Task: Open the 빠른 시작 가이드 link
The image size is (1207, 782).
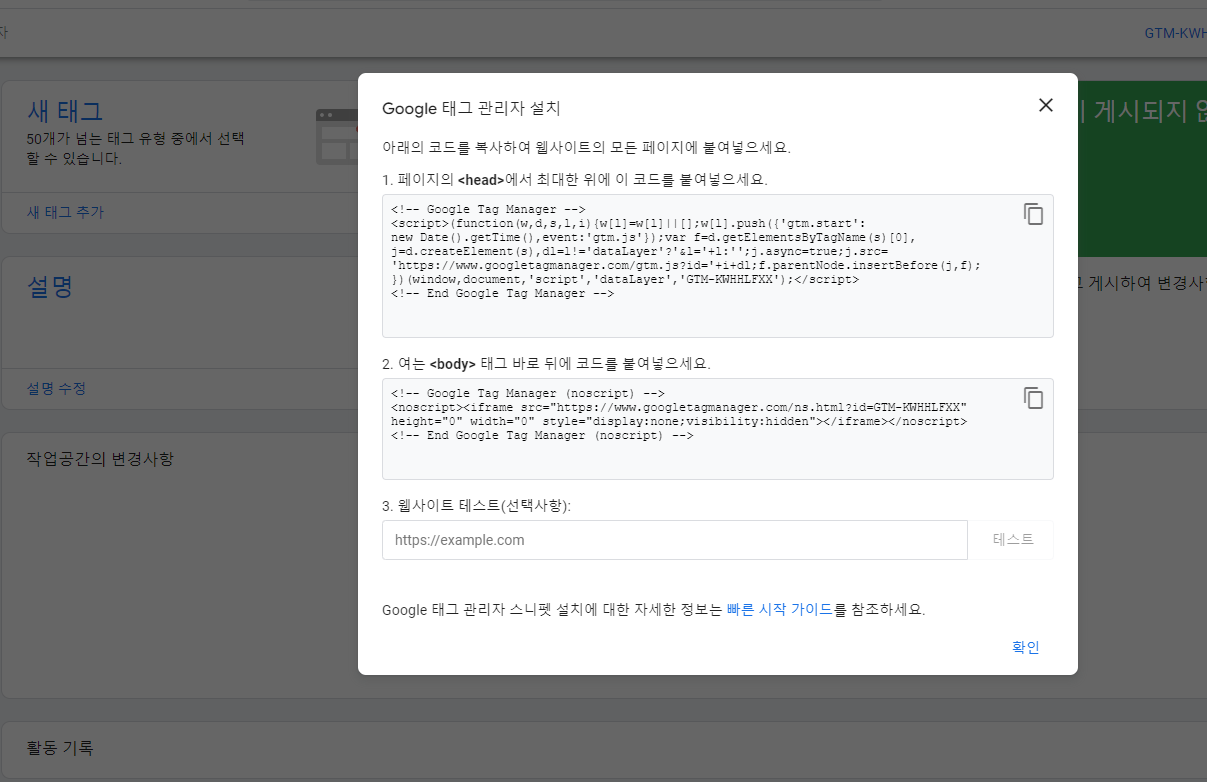Action: pyautogui.click(x=779, y=609)
